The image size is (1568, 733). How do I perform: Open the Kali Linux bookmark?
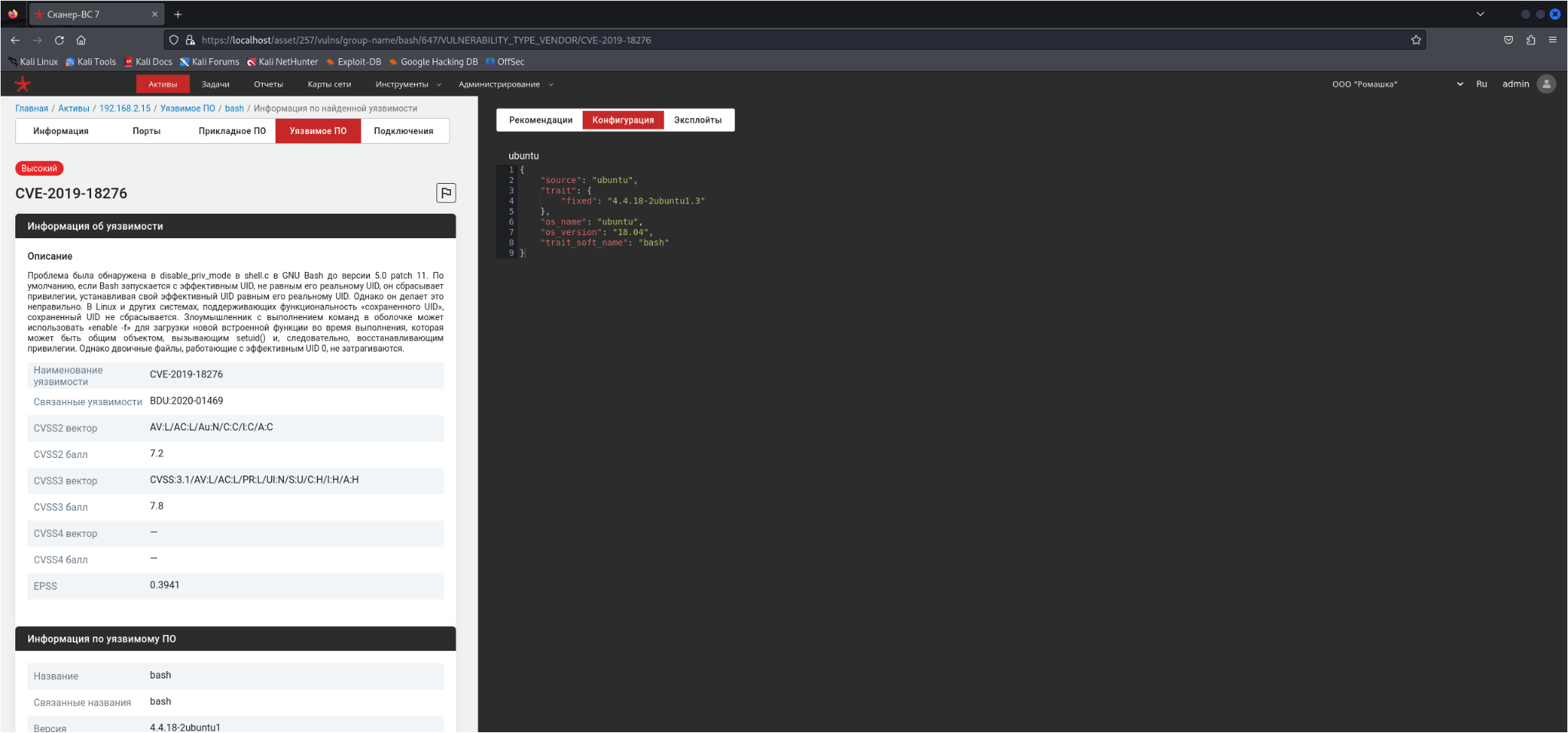[33, 62]
